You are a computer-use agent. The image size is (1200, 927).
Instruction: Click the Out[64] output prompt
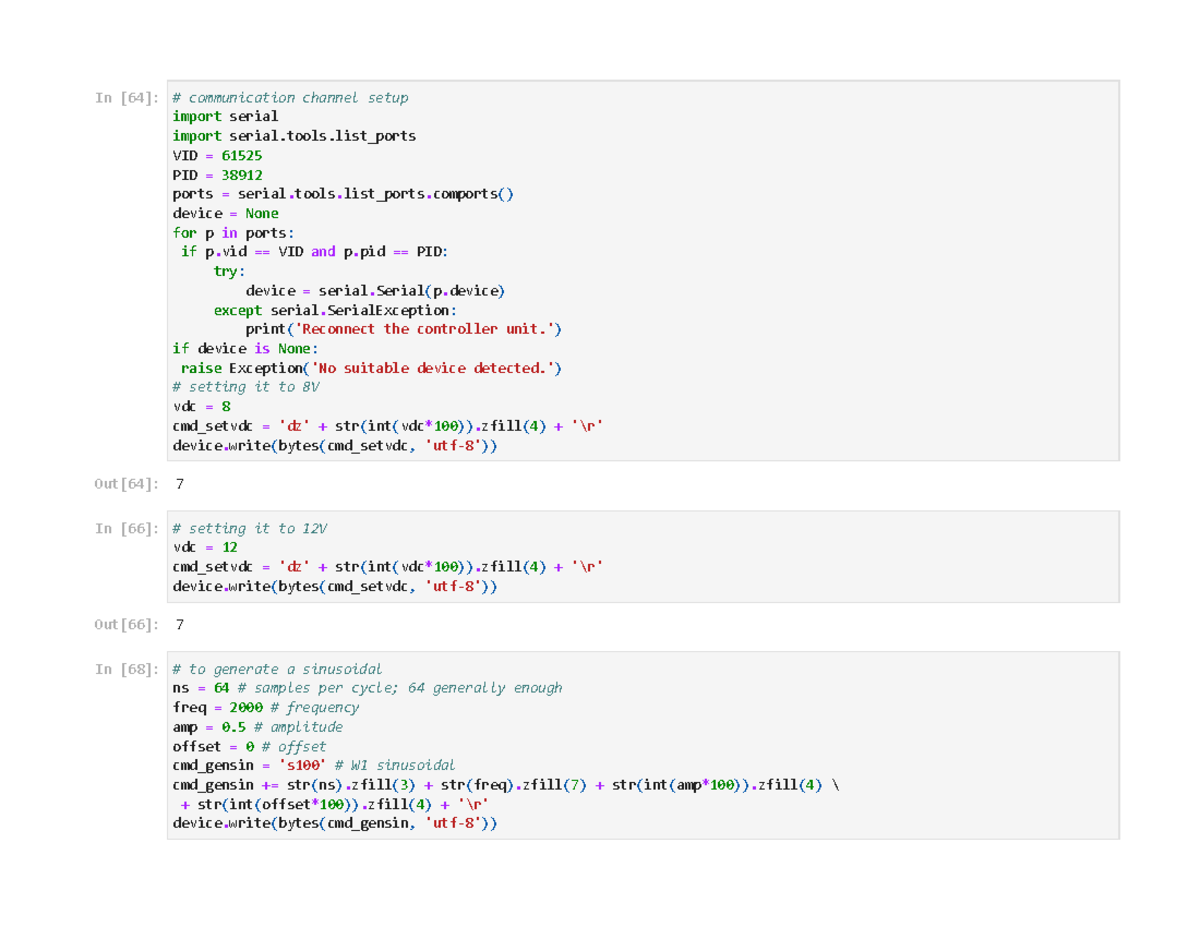(126, 484)
